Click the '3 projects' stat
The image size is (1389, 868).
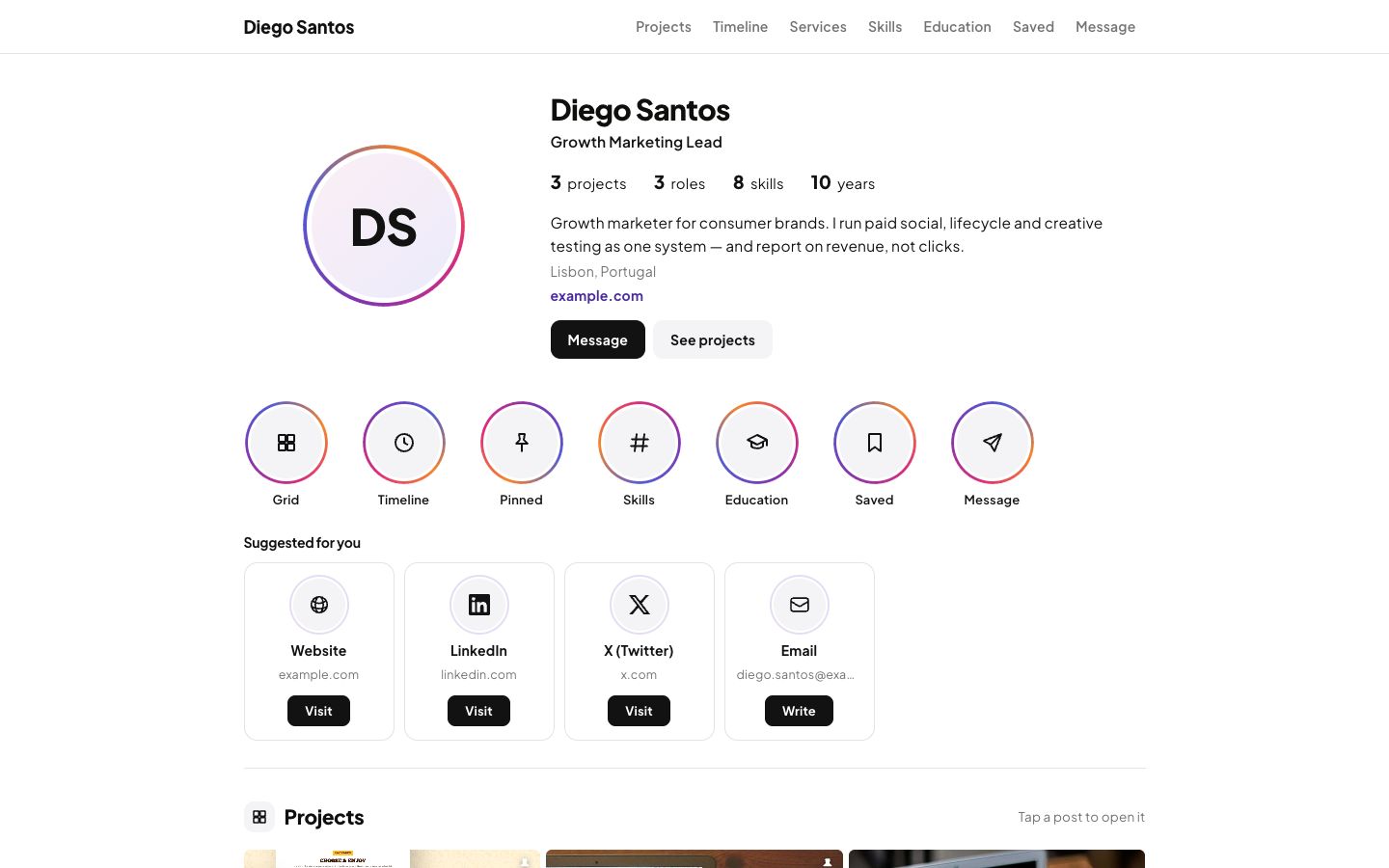pyautogui.click(x=588, y=183)
